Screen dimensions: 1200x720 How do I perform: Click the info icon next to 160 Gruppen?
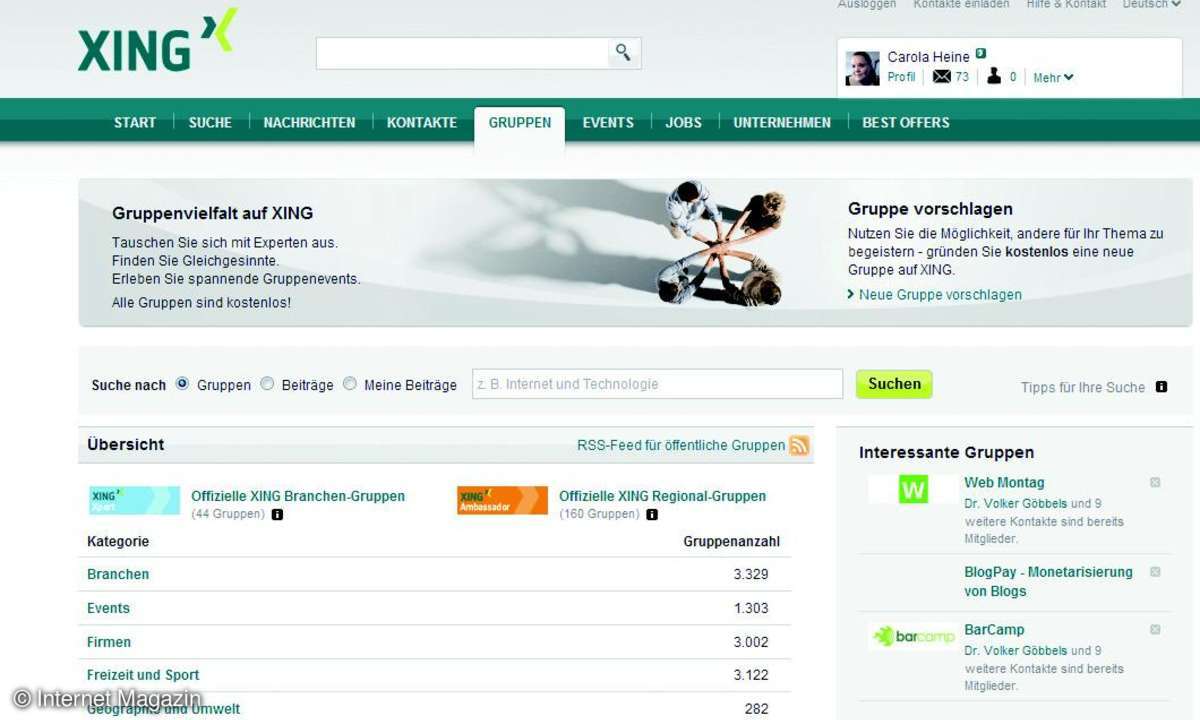(x=652, y=514)
